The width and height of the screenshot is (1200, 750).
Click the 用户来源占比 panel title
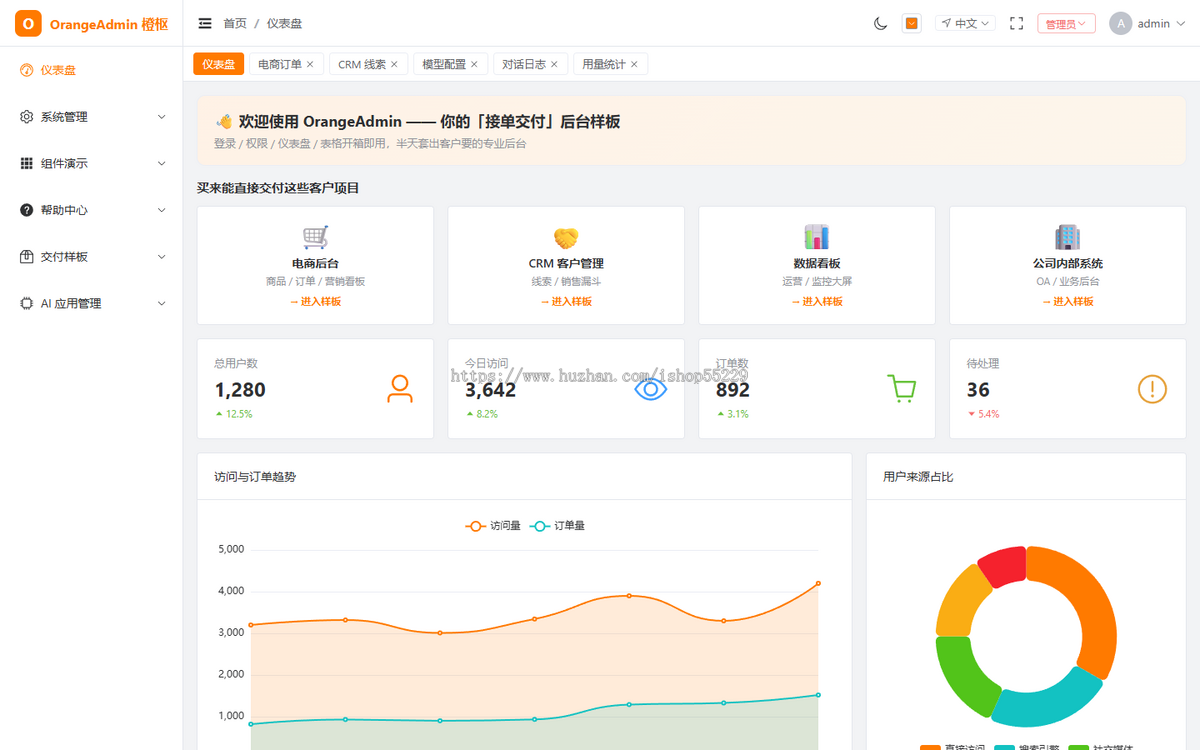pyautogui.click(x=918, y=477)
